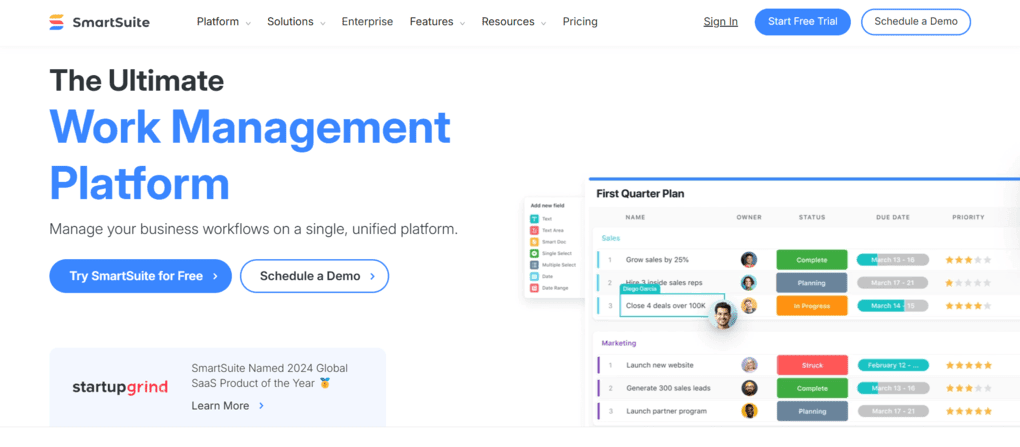
Task: Click the large Diego Garcia floating avatar
Action: 722,314
